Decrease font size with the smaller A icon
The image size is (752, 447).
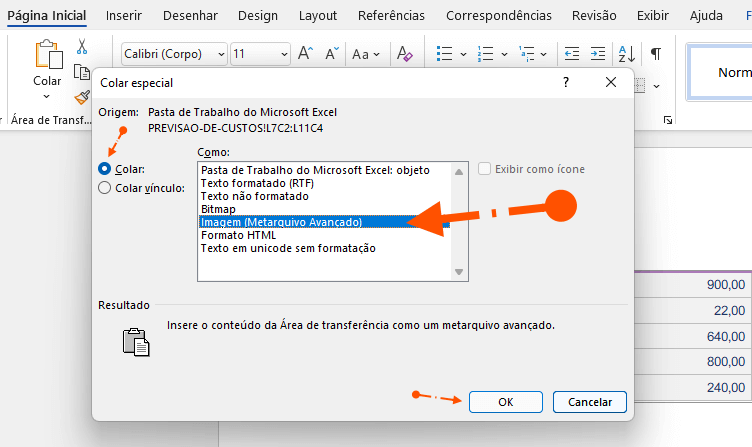tap(331, 54)
